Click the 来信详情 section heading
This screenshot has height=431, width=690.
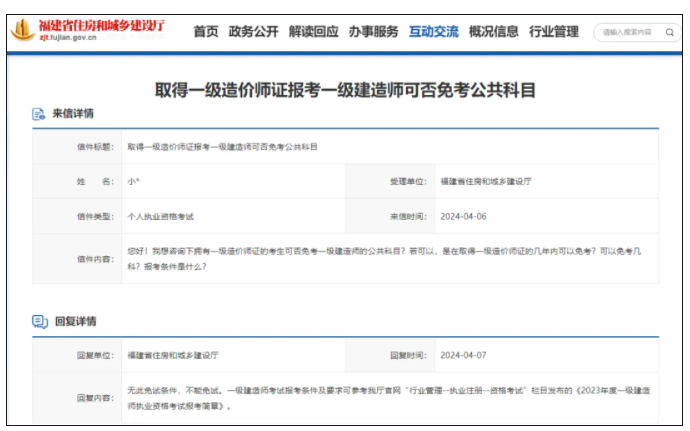tap(73, 114)
